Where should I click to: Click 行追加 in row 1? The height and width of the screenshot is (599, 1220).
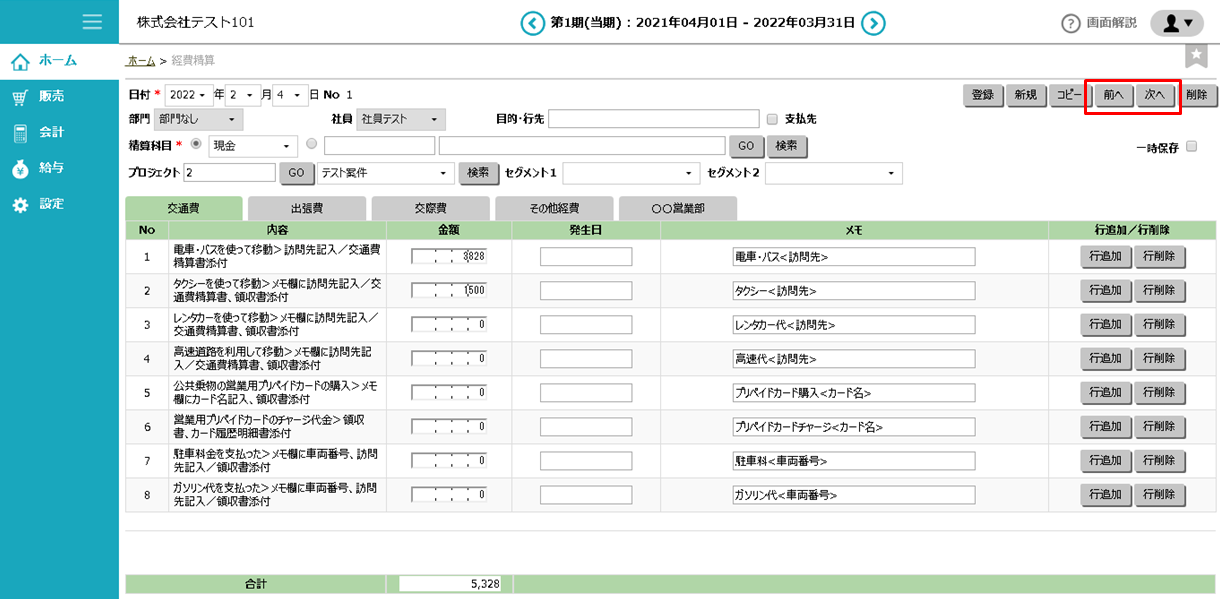1106,257
